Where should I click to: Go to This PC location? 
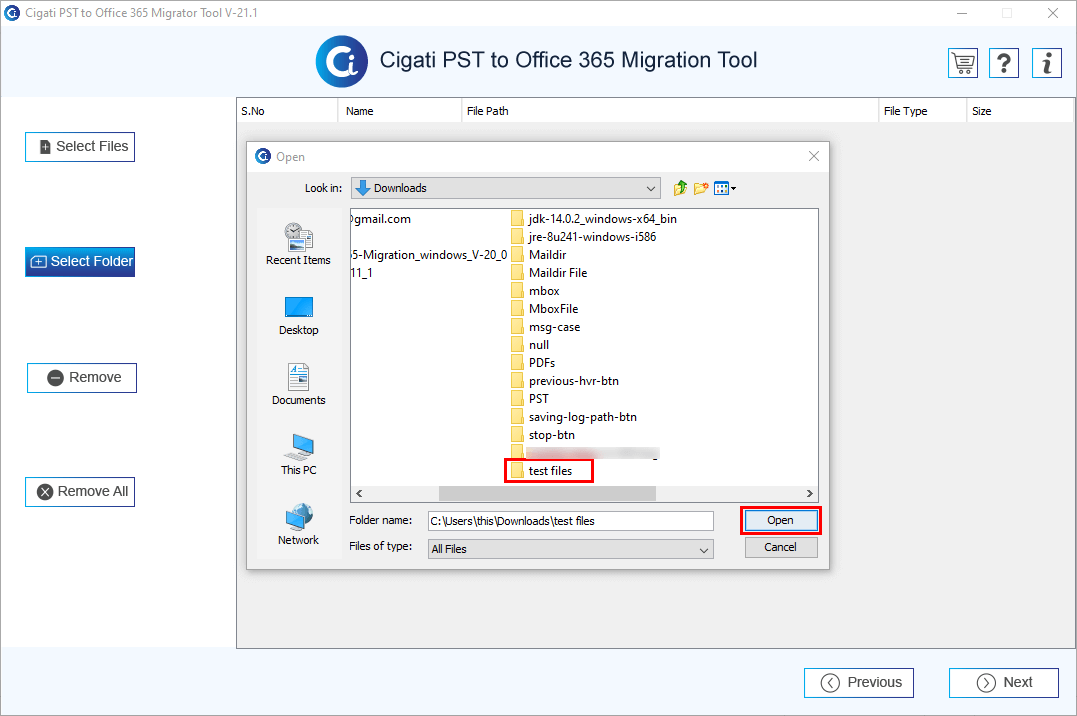coord(298,455)
